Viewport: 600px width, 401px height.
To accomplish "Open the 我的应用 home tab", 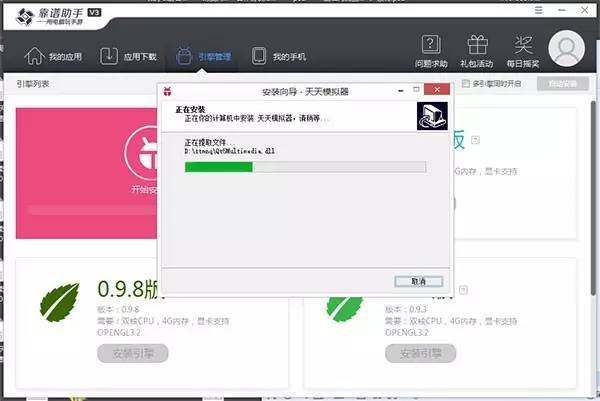I will coord(53,57).
